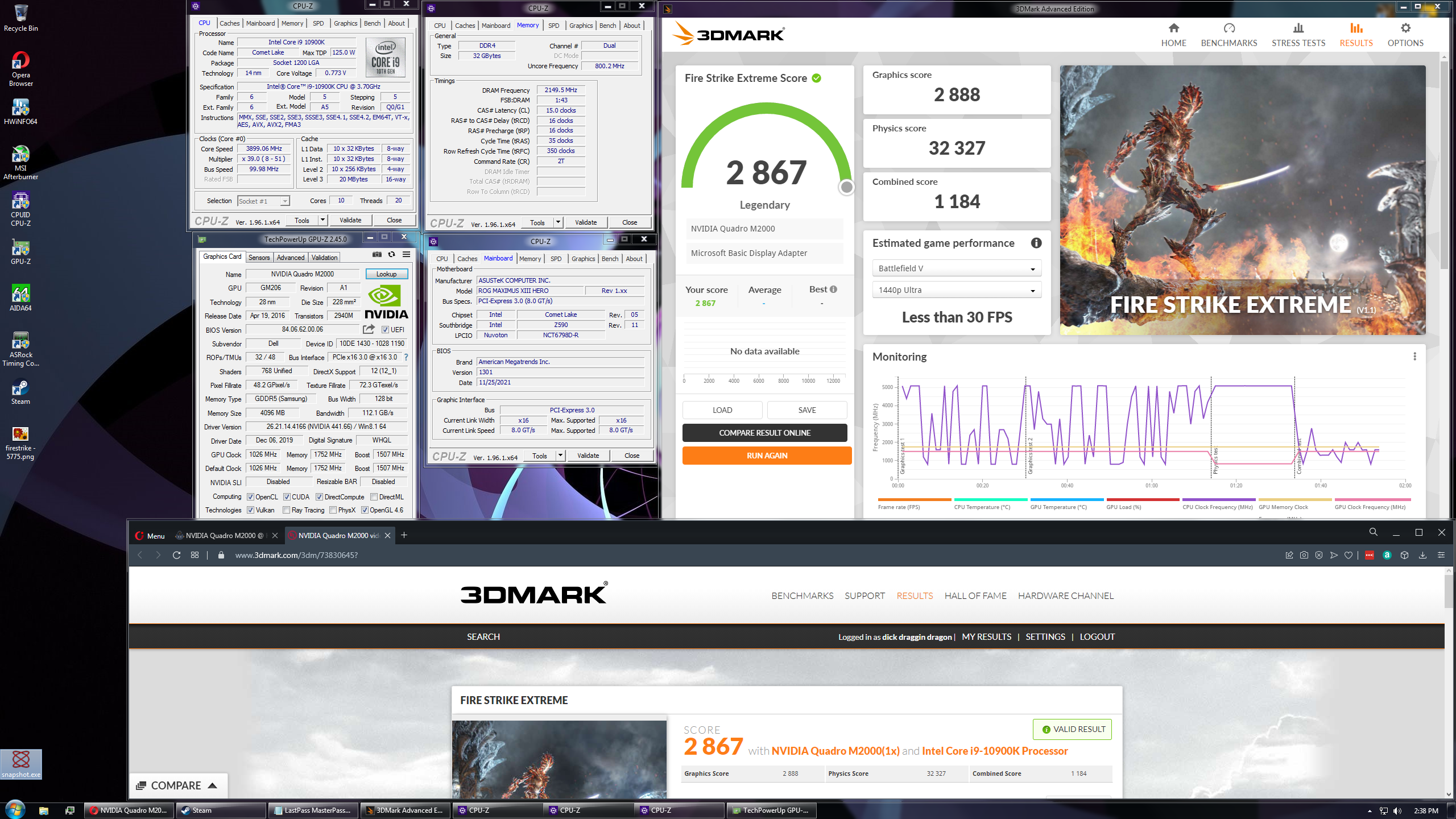Image resolution: width=1456 pixels, height=819 pixels.
Task: Open 3DMark OPTIONS gear icon
Action: click(1405, 28)
